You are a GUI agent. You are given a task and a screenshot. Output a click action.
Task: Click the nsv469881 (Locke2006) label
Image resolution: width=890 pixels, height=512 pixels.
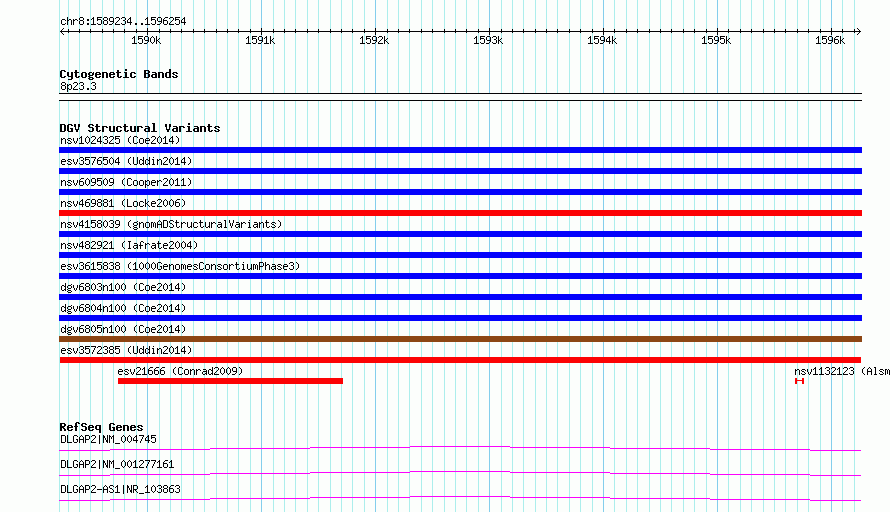(x=123, y=203)
